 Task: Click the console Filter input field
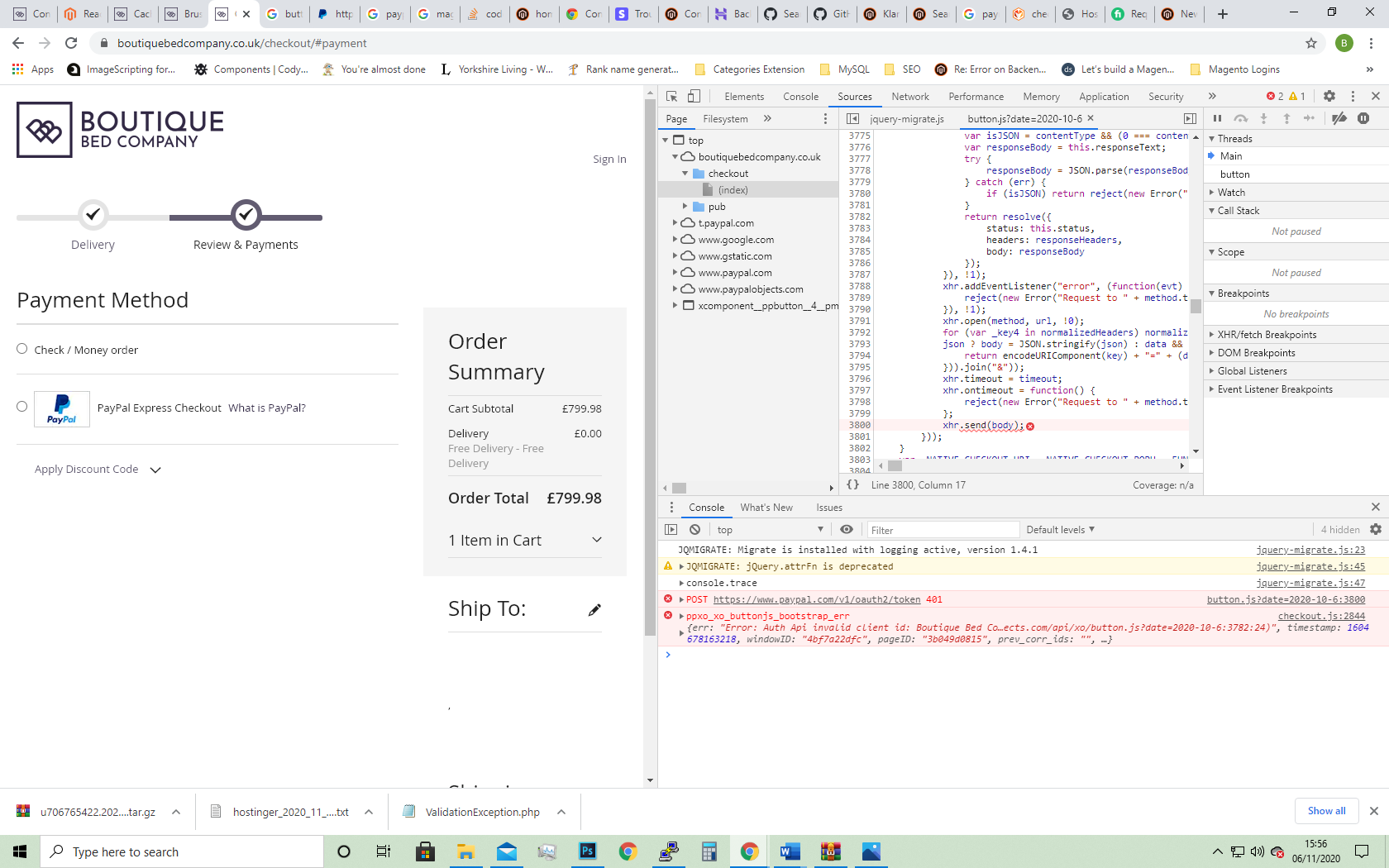pos(943,529)
